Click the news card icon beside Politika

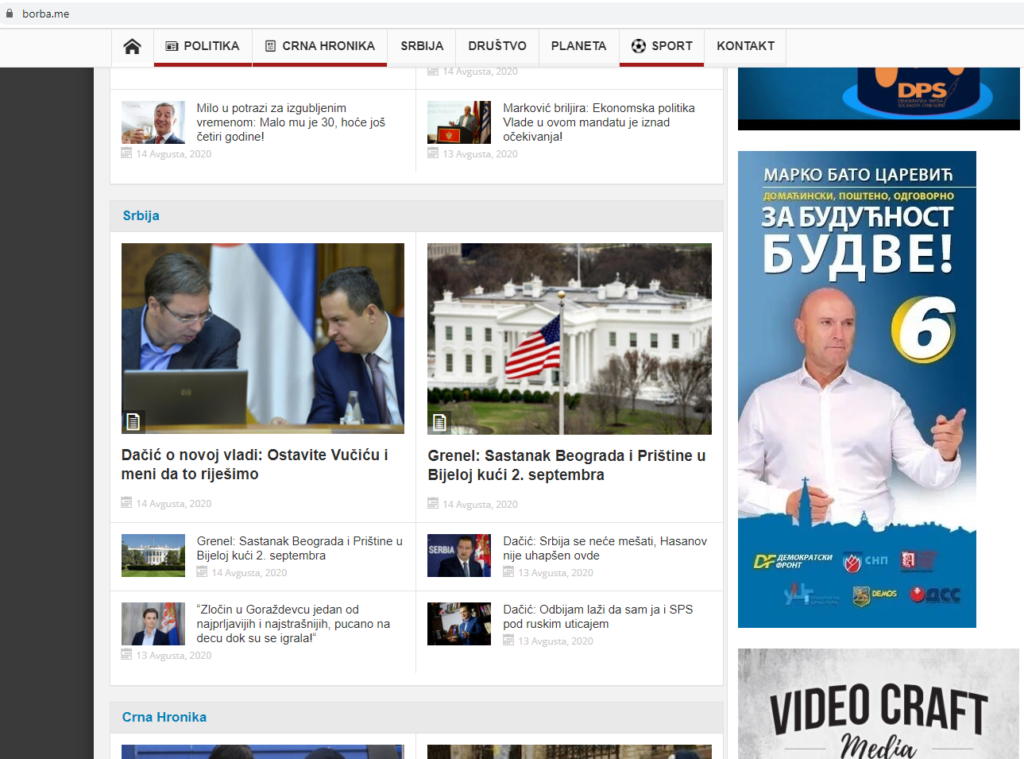[x=172, y=46]
